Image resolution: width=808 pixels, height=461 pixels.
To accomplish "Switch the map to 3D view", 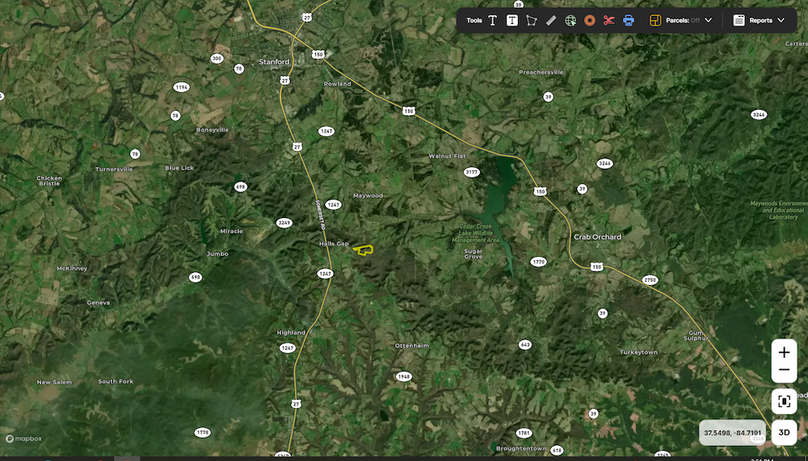I will pyautogui.click(x=785, y=433).
